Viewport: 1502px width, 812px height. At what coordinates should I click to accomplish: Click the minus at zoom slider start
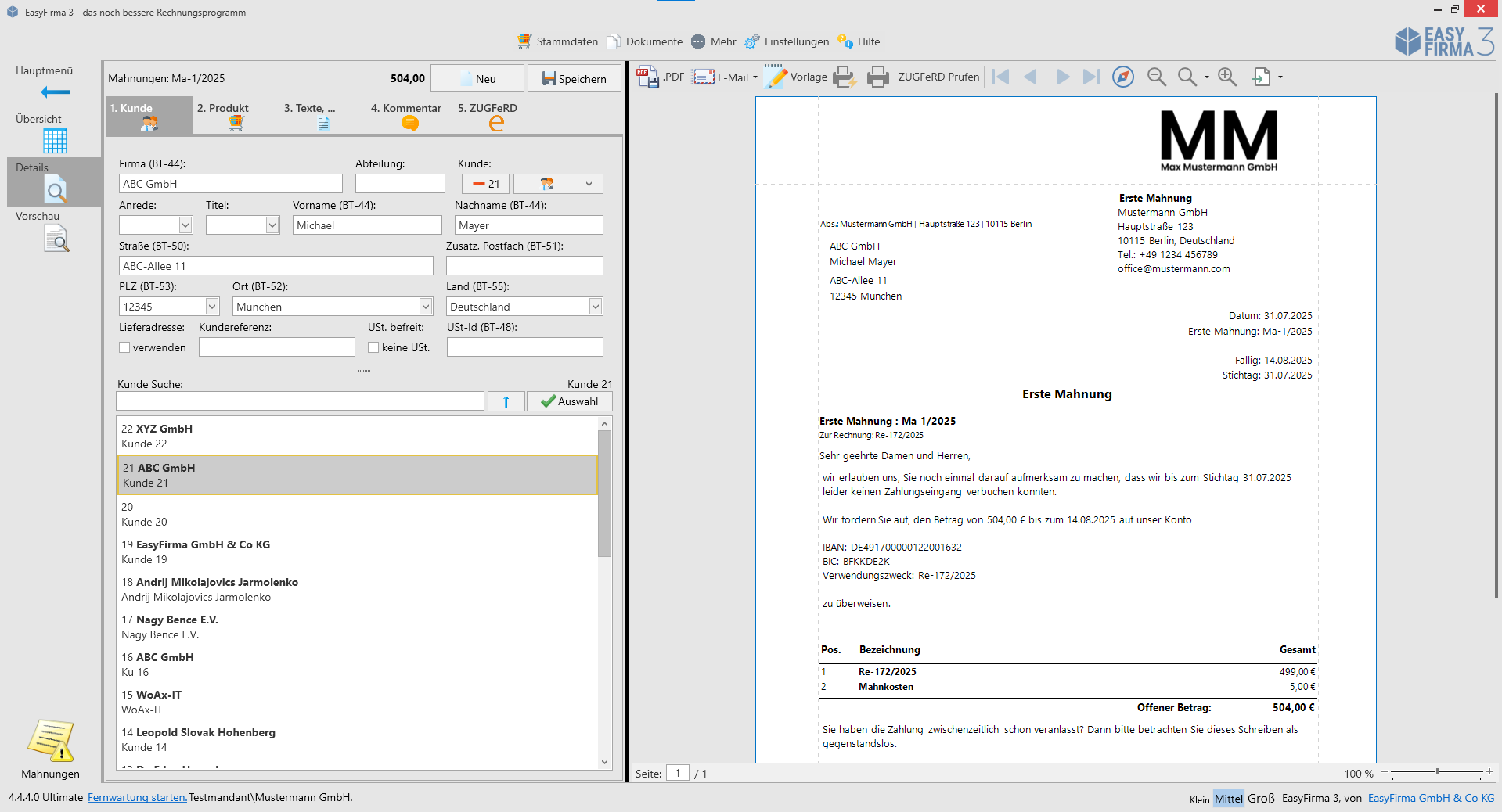pyautogui.click(x=1385, y=772)
